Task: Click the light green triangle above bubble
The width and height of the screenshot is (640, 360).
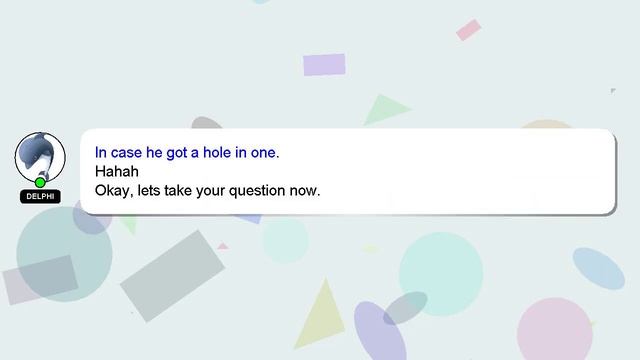Action: click(x=386, y=109)
